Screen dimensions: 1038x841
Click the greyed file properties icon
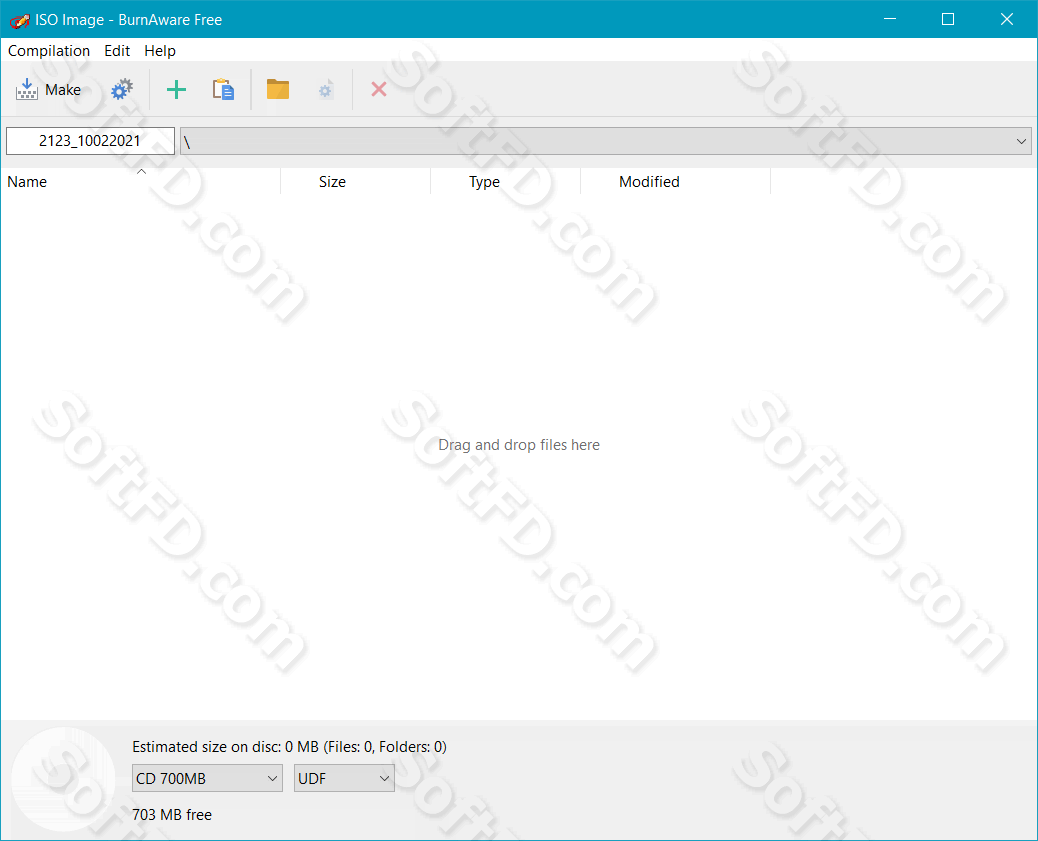[325, 89]
